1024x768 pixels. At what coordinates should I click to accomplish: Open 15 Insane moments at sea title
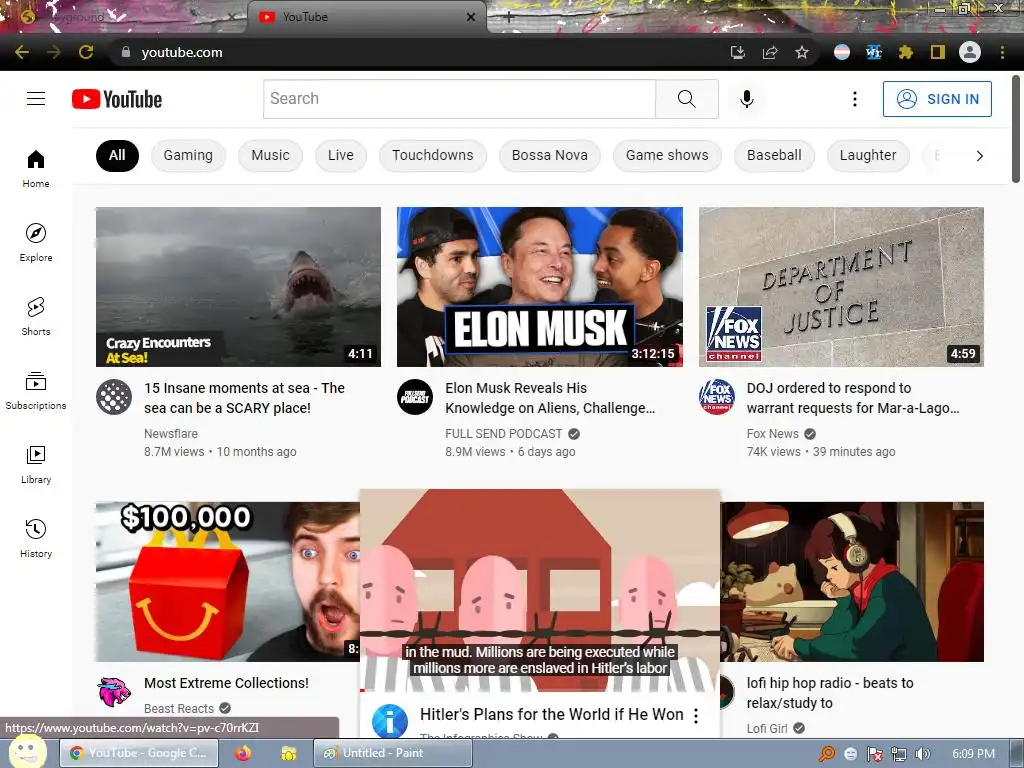244,398
